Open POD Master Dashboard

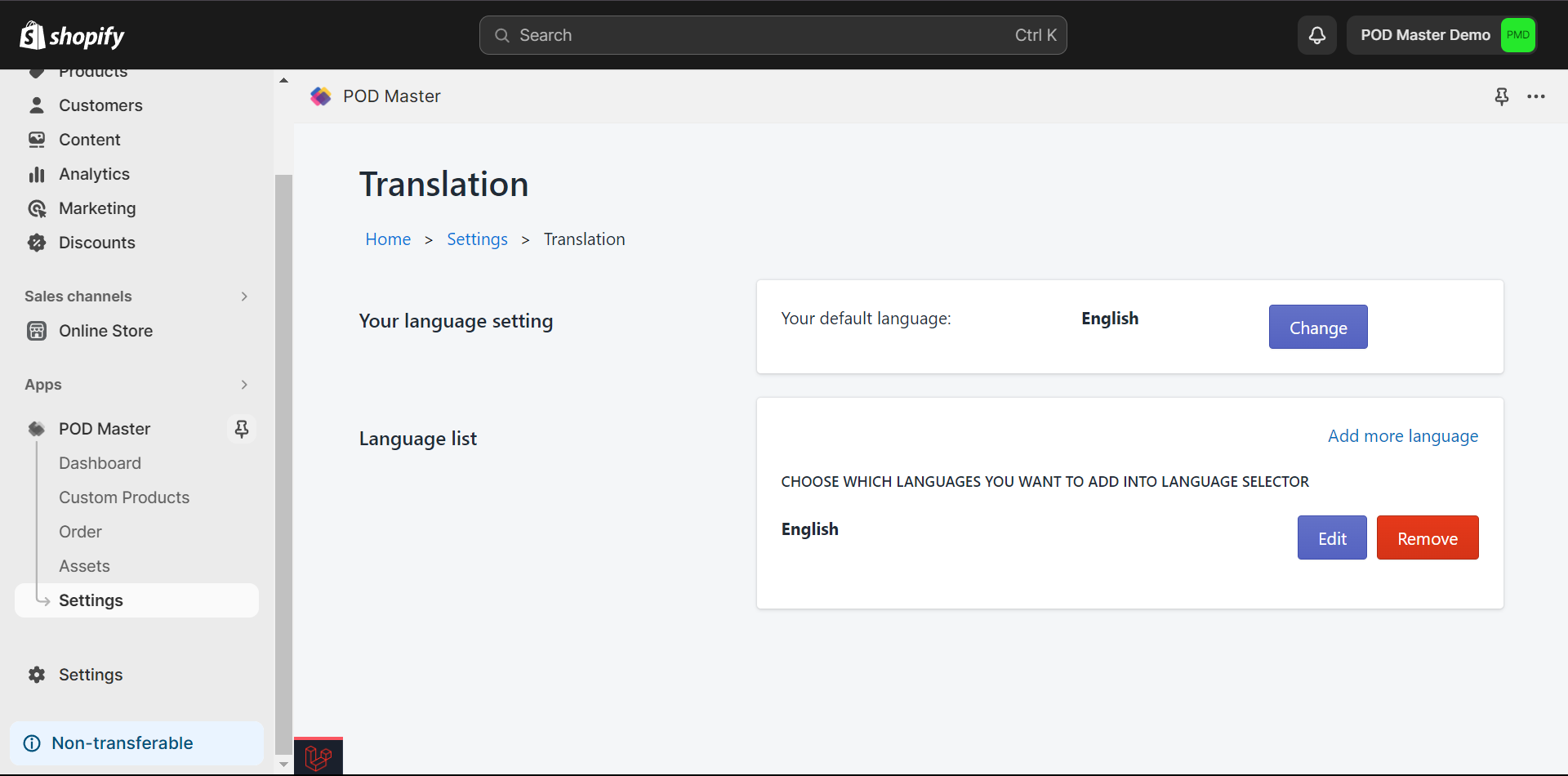click(x=100, y=463)
